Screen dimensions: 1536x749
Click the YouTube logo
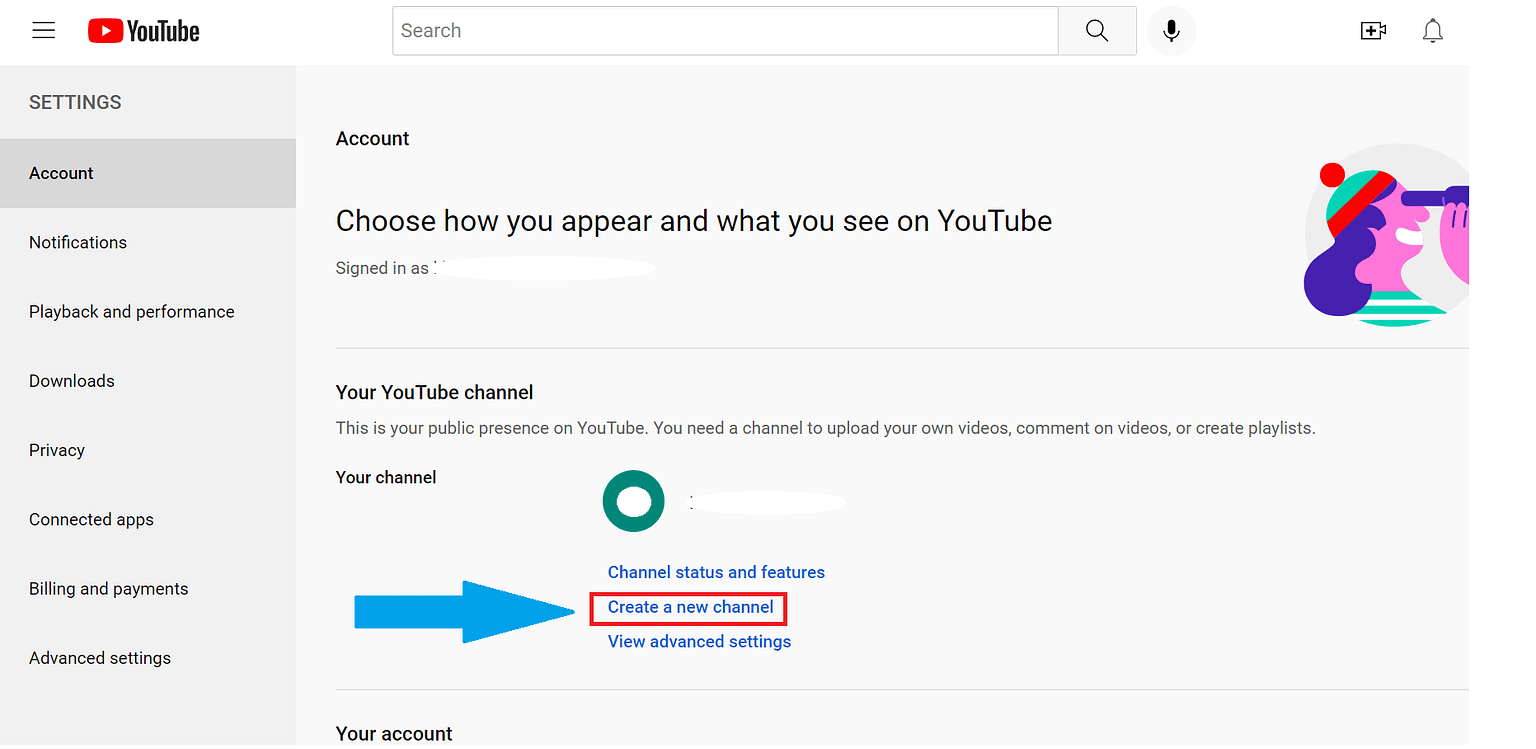pyautogui.click(x=144, y=31)
